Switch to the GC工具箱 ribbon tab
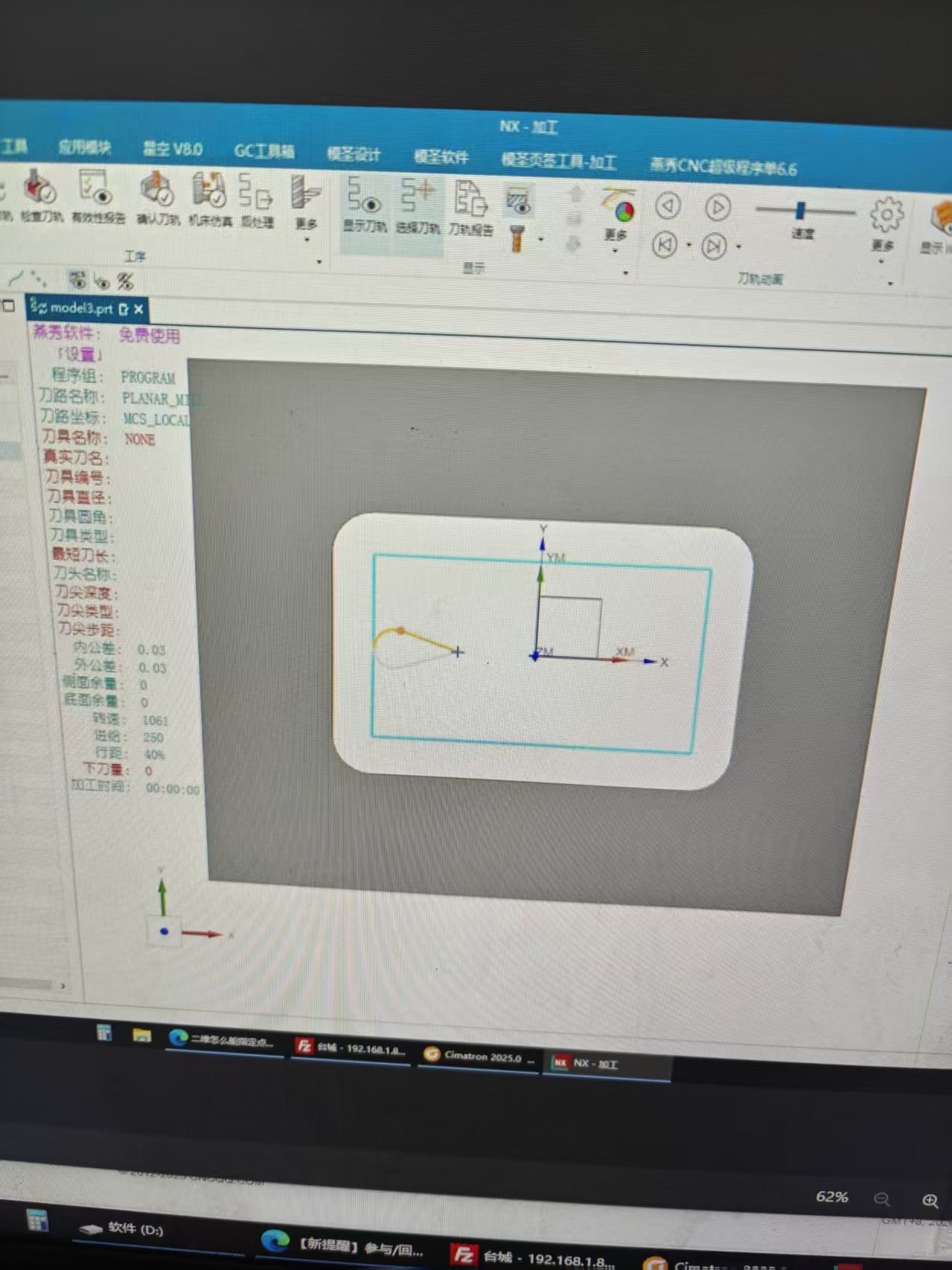 click(x=263, y=152)
